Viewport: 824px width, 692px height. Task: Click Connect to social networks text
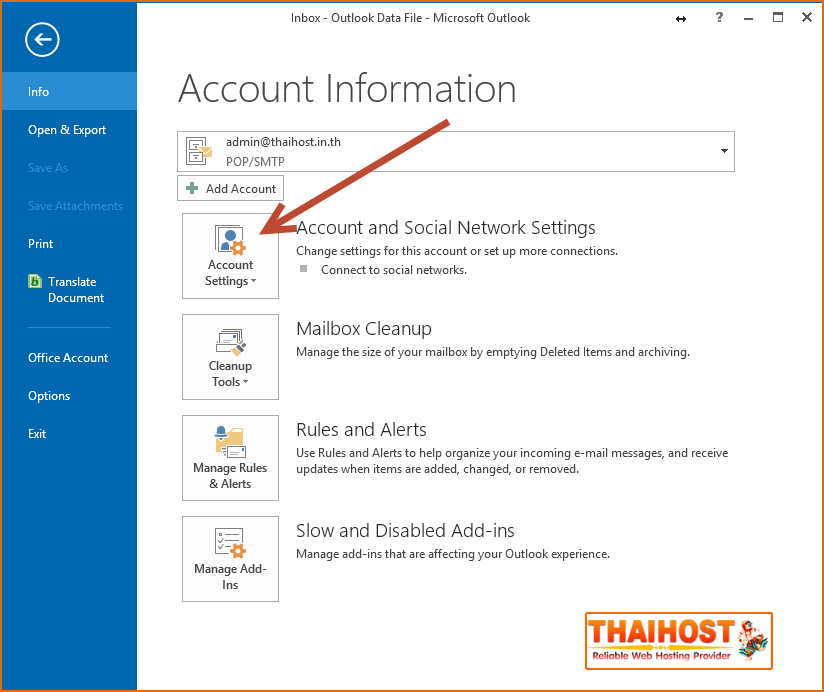click(394, 270)
